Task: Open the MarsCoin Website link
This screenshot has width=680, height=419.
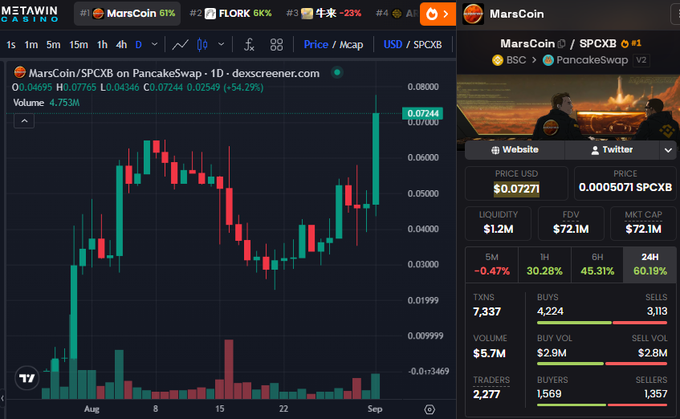Action: point(515,150)
